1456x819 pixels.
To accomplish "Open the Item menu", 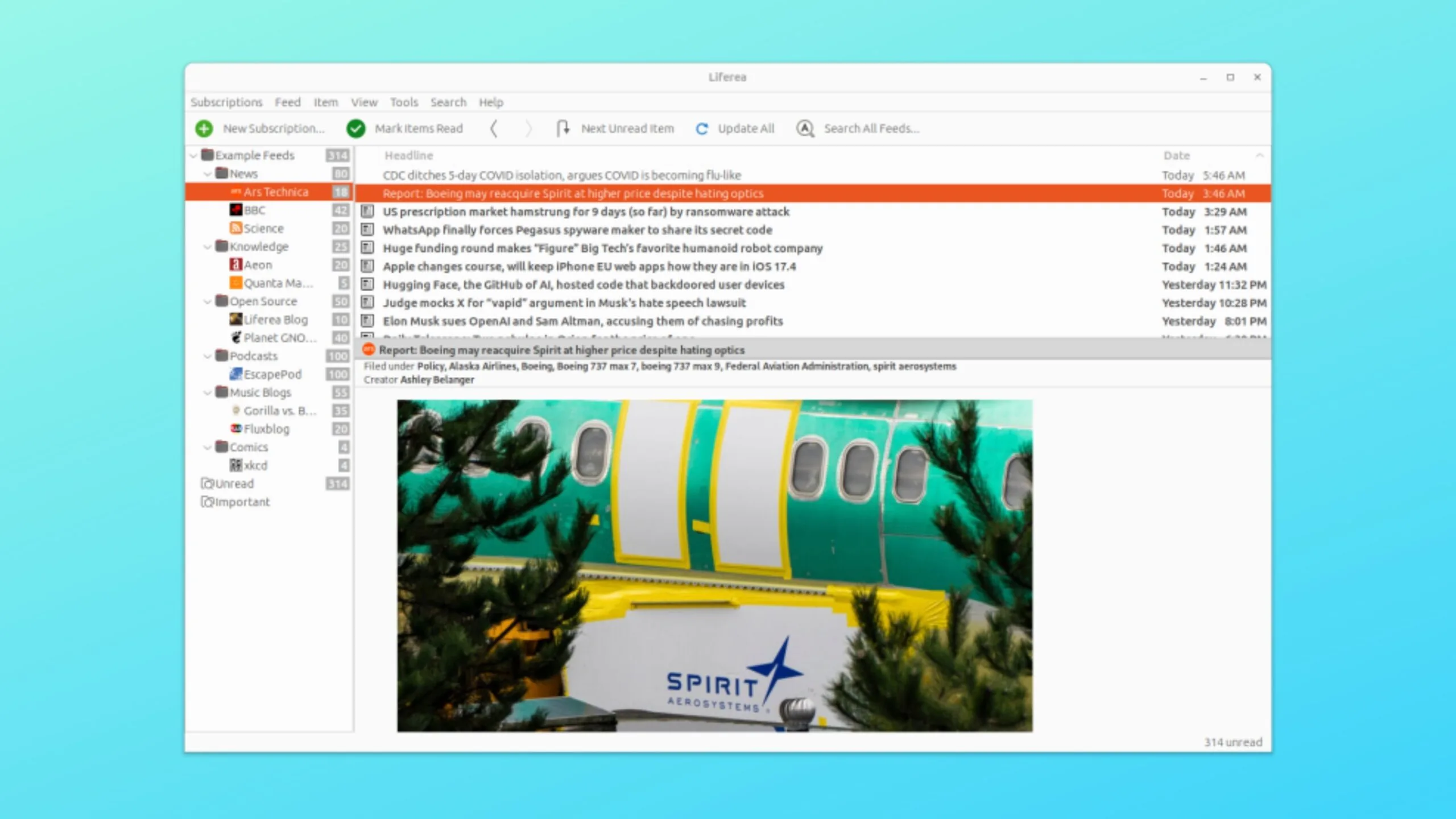I will point(326,102).
